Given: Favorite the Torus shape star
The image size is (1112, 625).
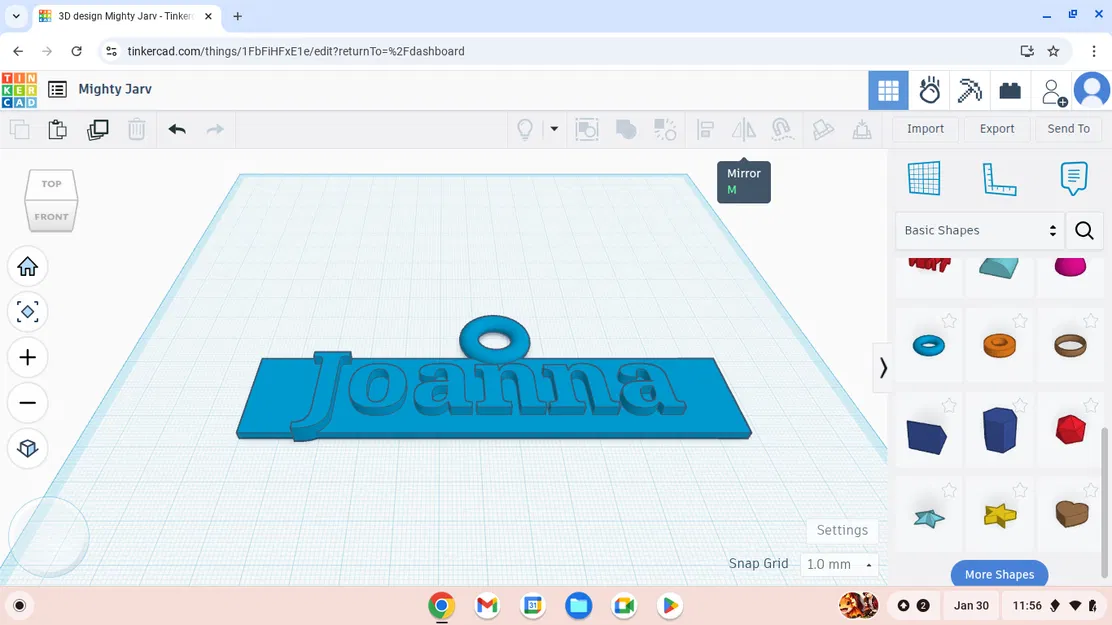Looking at the screenshot, I should 949,321.
